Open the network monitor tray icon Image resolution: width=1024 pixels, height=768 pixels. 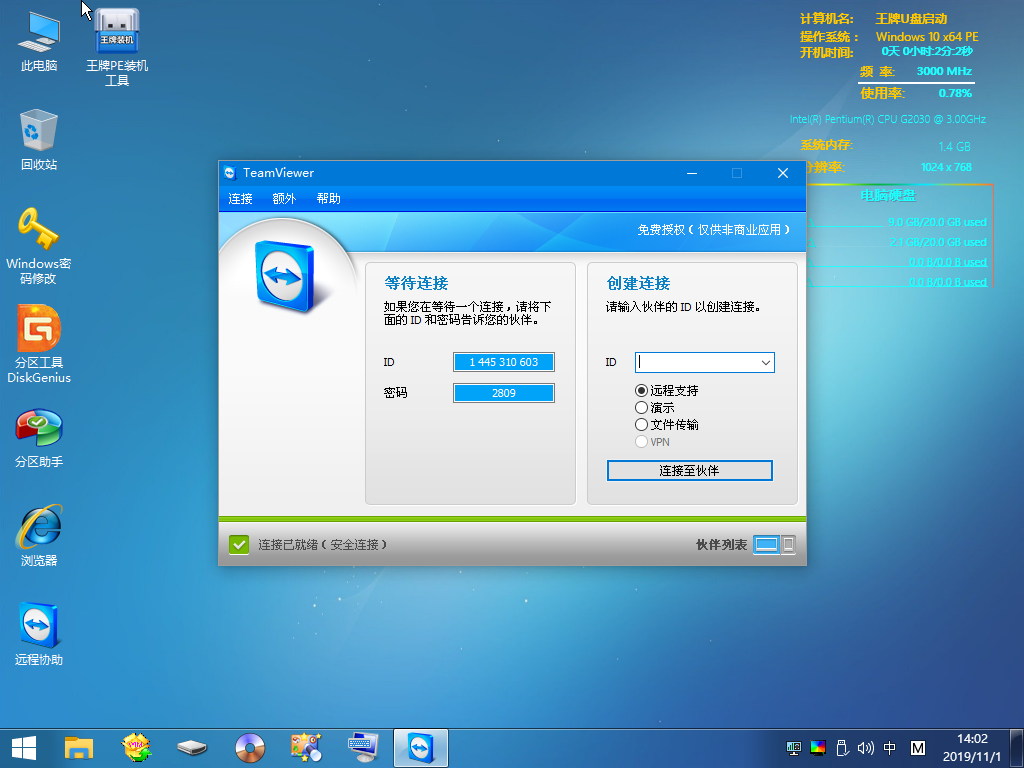tap(793, 748)
